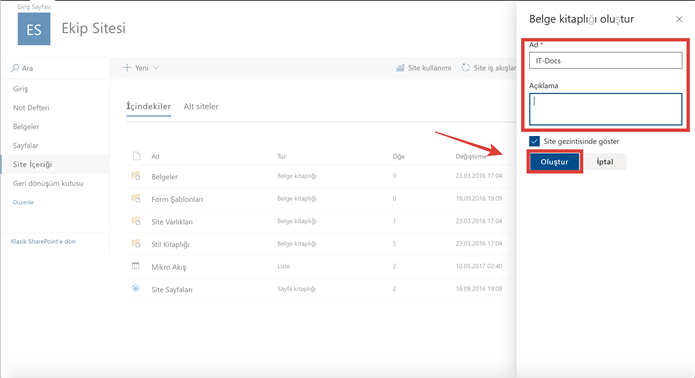
Task: Sort by the Ad column header
Action: (155, 156)
